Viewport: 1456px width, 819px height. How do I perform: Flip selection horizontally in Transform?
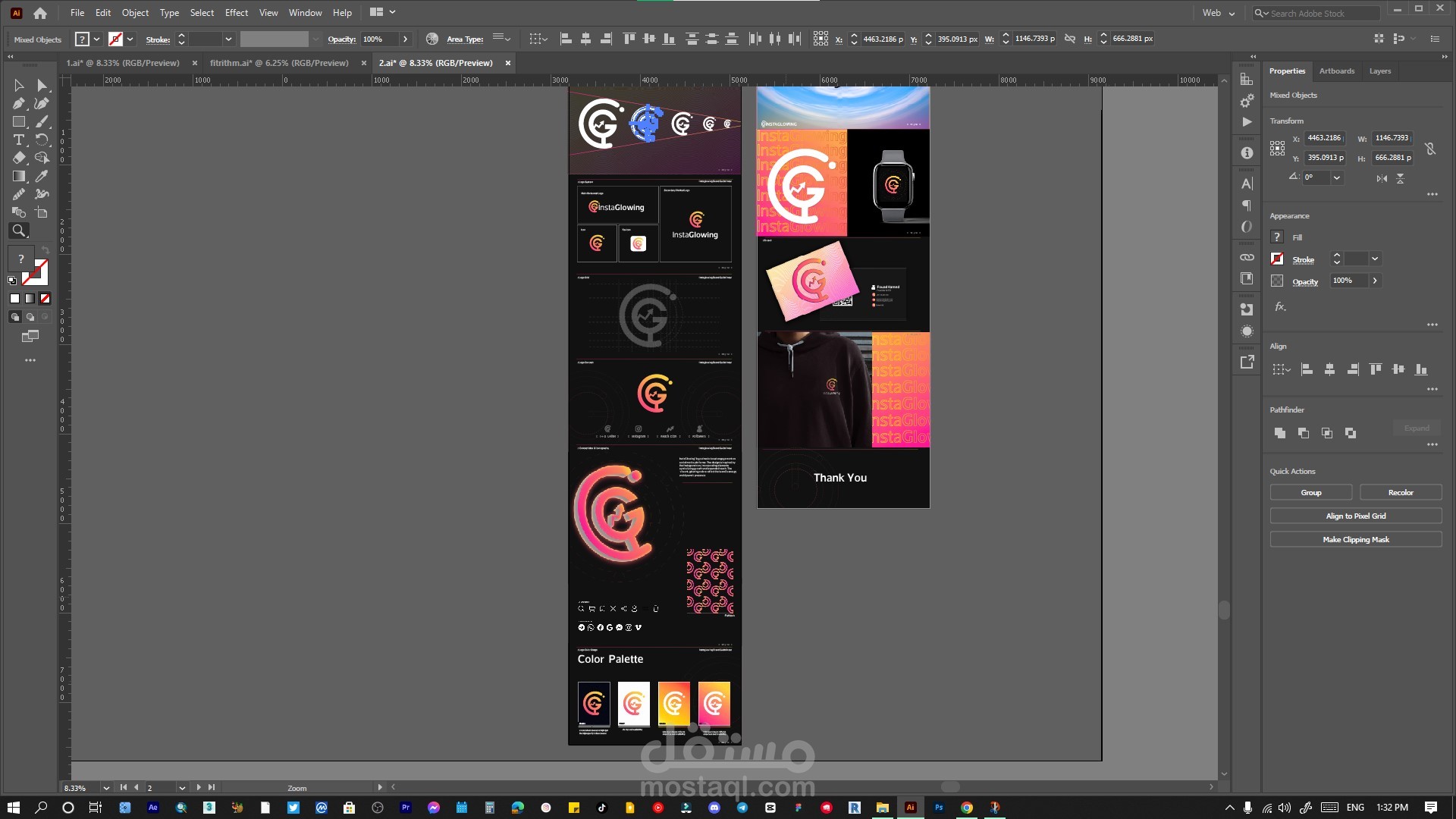point(1382,178)
